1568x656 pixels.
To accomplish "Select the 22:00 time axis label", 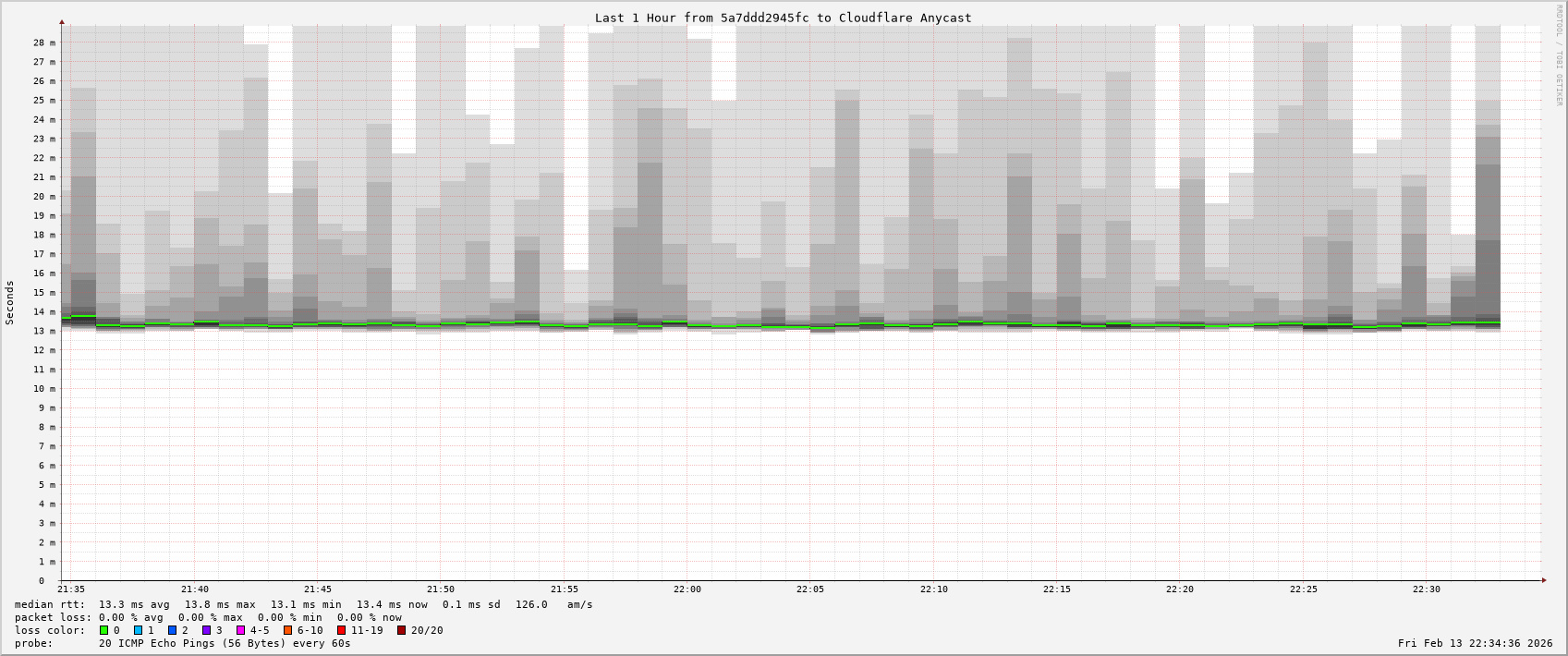I will (687, 589).
